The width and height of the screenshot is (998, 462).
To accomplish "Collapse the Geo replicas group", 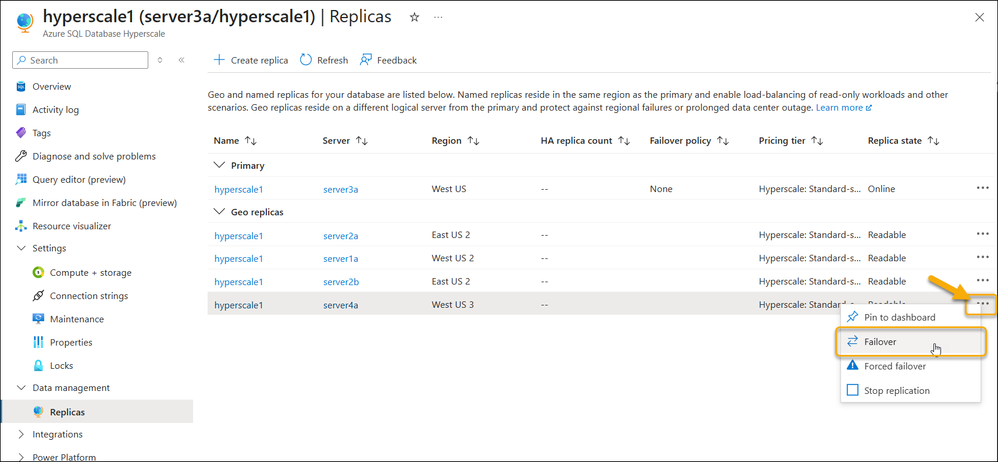I will (220, 212).
